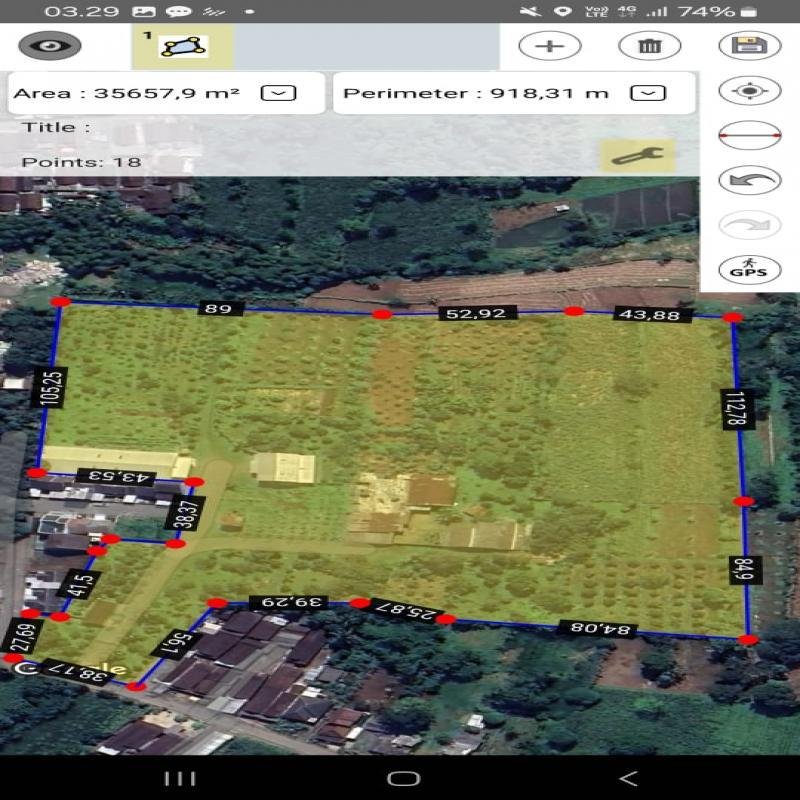Expand the Area unit dropdown
800x800 pixels.
click(x=278, y=93)
